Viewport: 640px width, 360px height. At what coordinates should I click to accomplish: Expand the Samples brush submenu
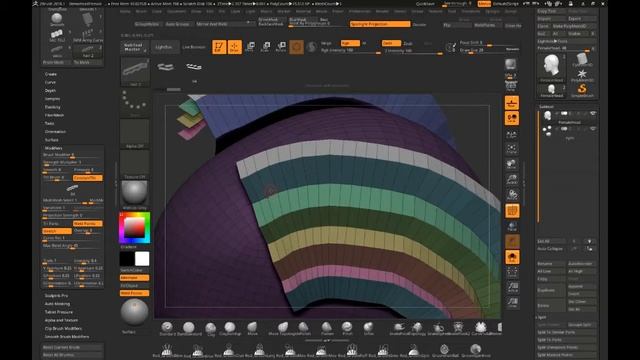(52, 99)
